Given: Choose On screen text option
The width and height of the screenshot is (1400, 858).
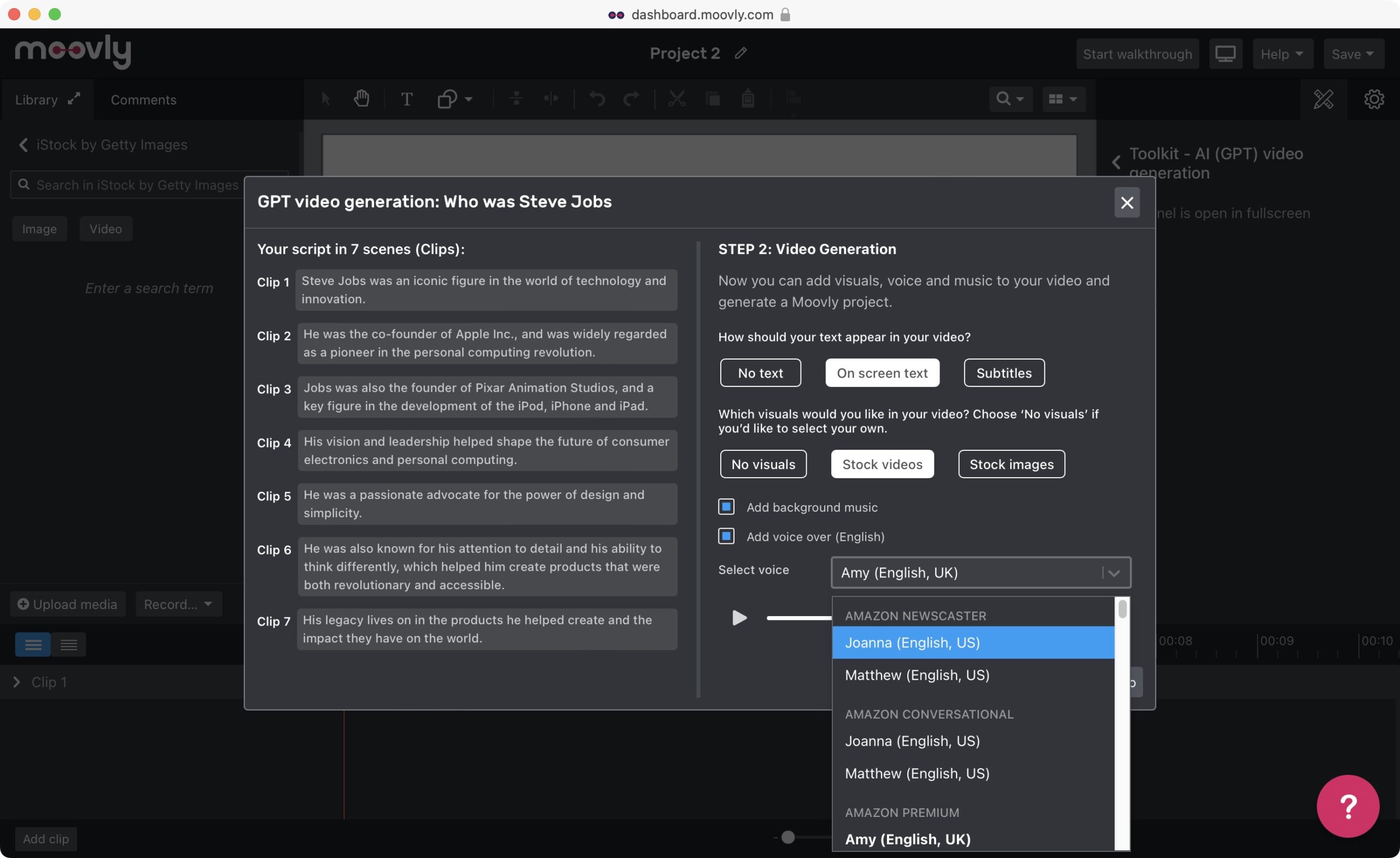Looking at the screenshot, I should [882, 373].
